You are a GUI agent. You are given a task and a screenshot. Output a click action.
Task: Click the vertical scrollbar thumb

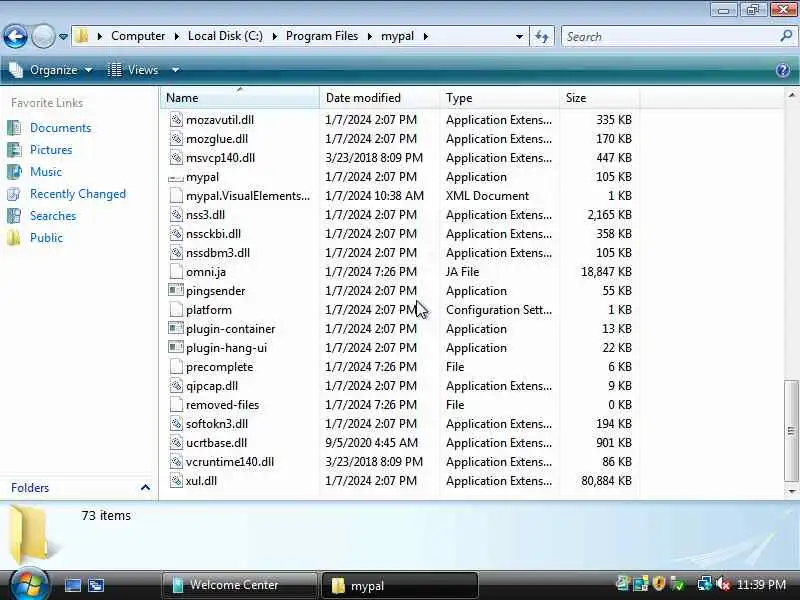[x=791, y=431]
